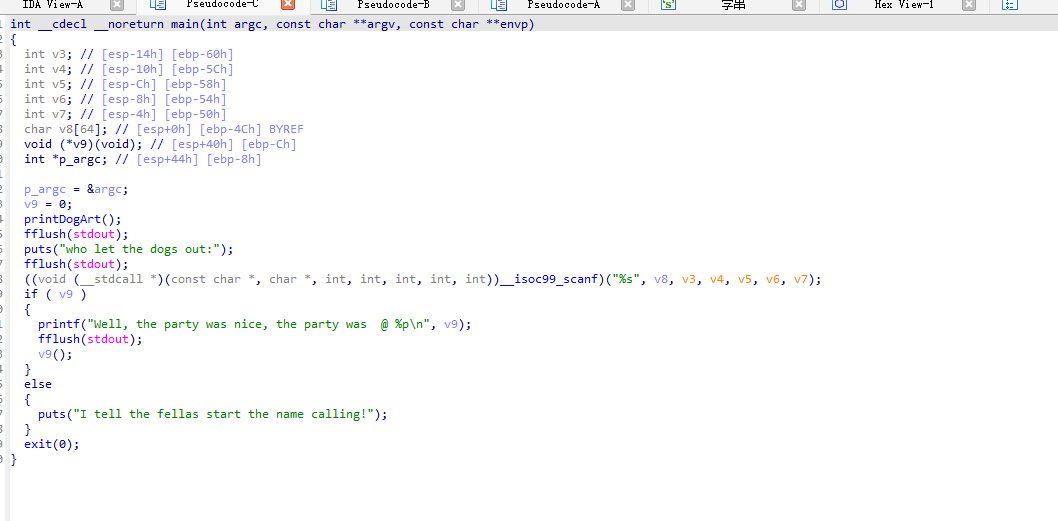Close the 字串 strings tab
This screenshot has width=1058, height=521.
pos(799,5)
